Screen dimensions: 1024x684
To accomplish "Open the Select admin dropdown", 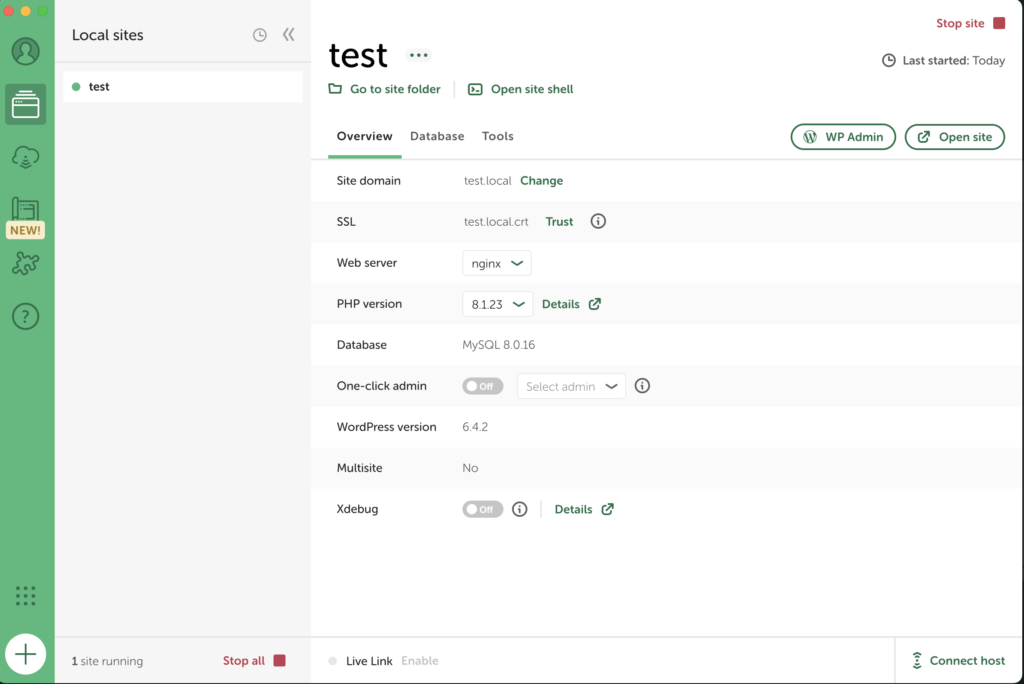I will pos(571,386).
